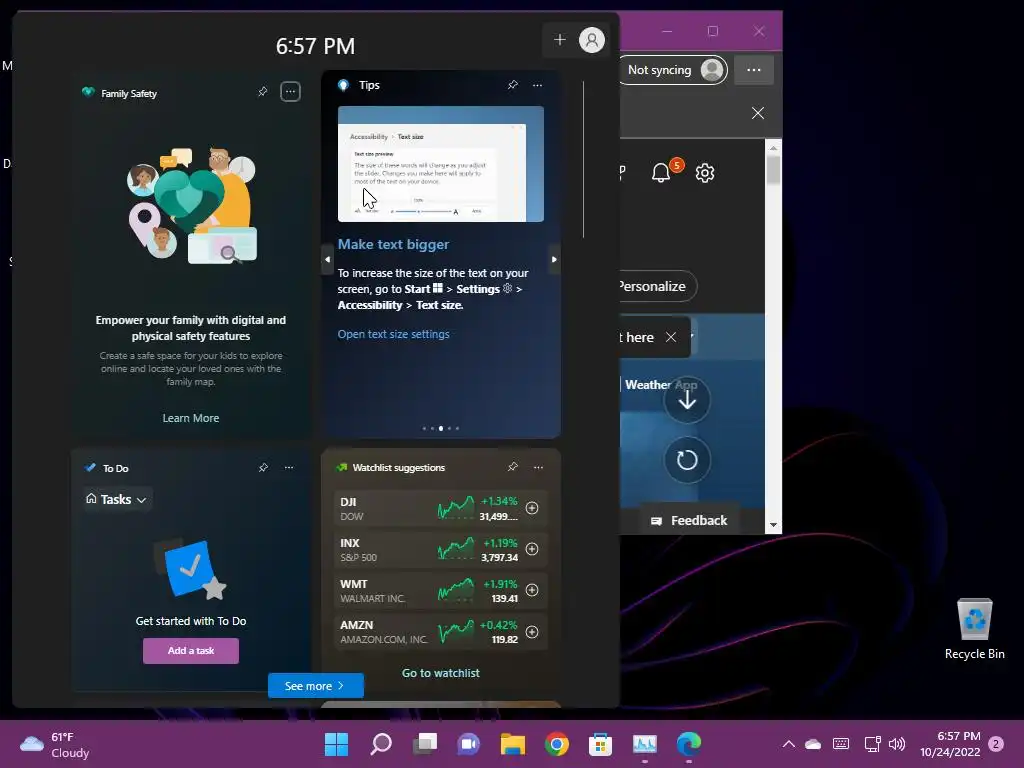Image resolution: width=1024 pixels, height=768 pixels.
Task: Open the Windows Start menu
Action: click(336, 744)
